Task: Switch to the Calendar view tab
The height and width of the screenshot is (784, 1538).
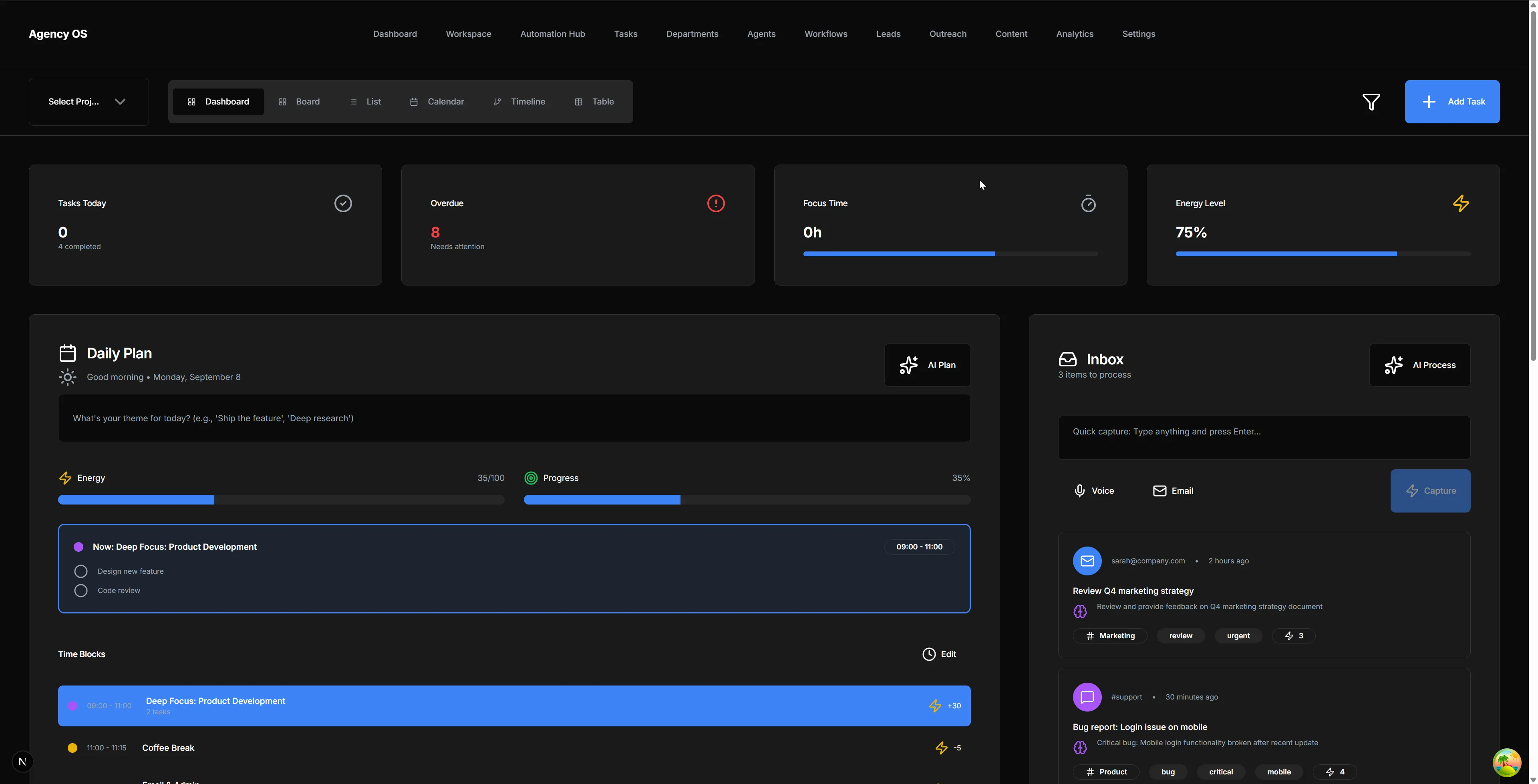Action: tap(438, 102)
